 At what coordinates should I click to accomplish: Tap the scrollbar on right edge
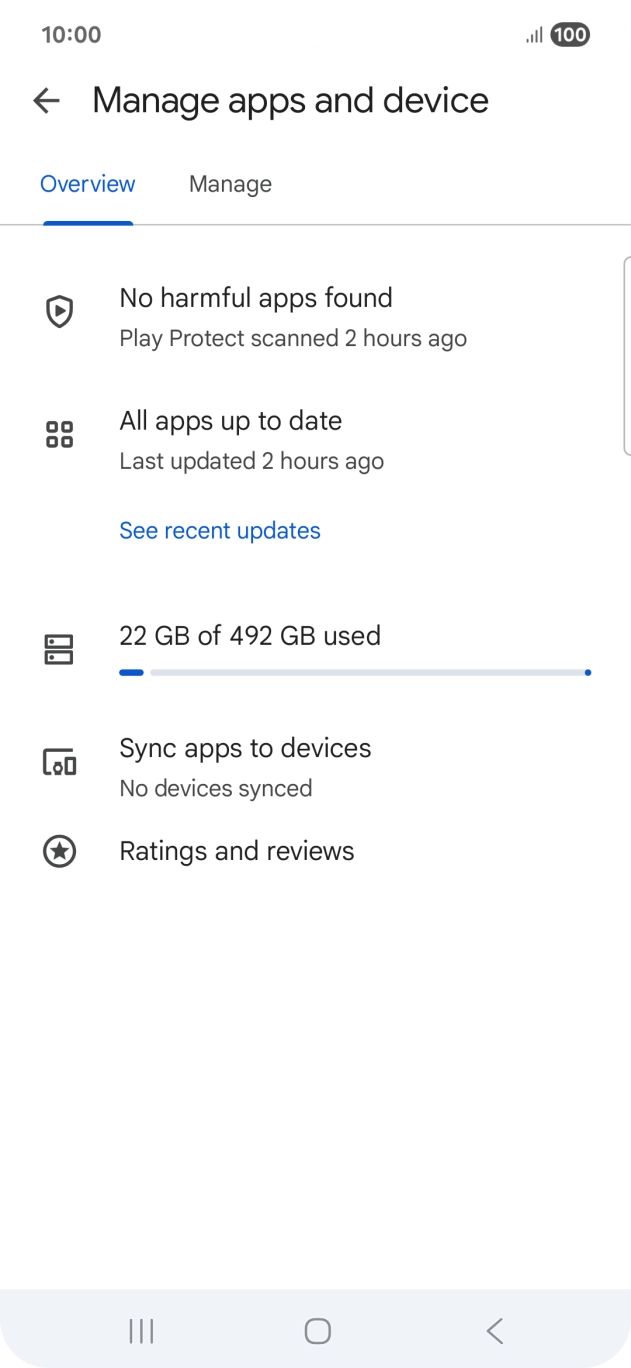coord(626,355)
